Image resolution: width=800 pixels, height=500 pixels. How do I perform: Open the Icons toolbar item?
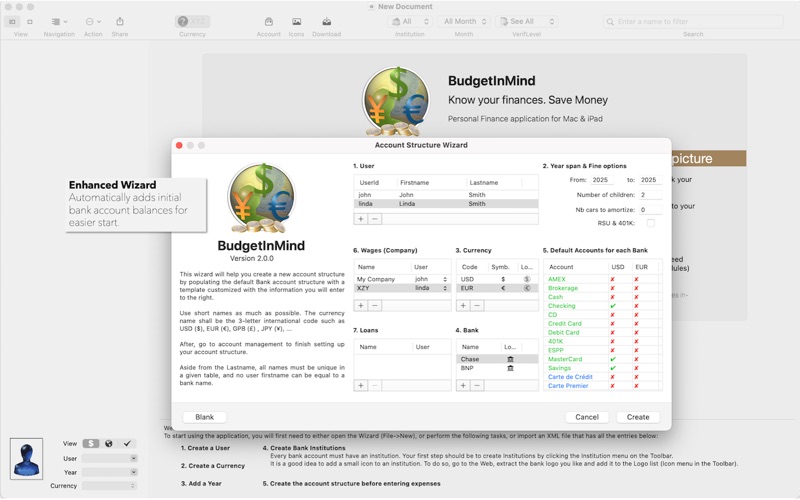click(296, 21)
